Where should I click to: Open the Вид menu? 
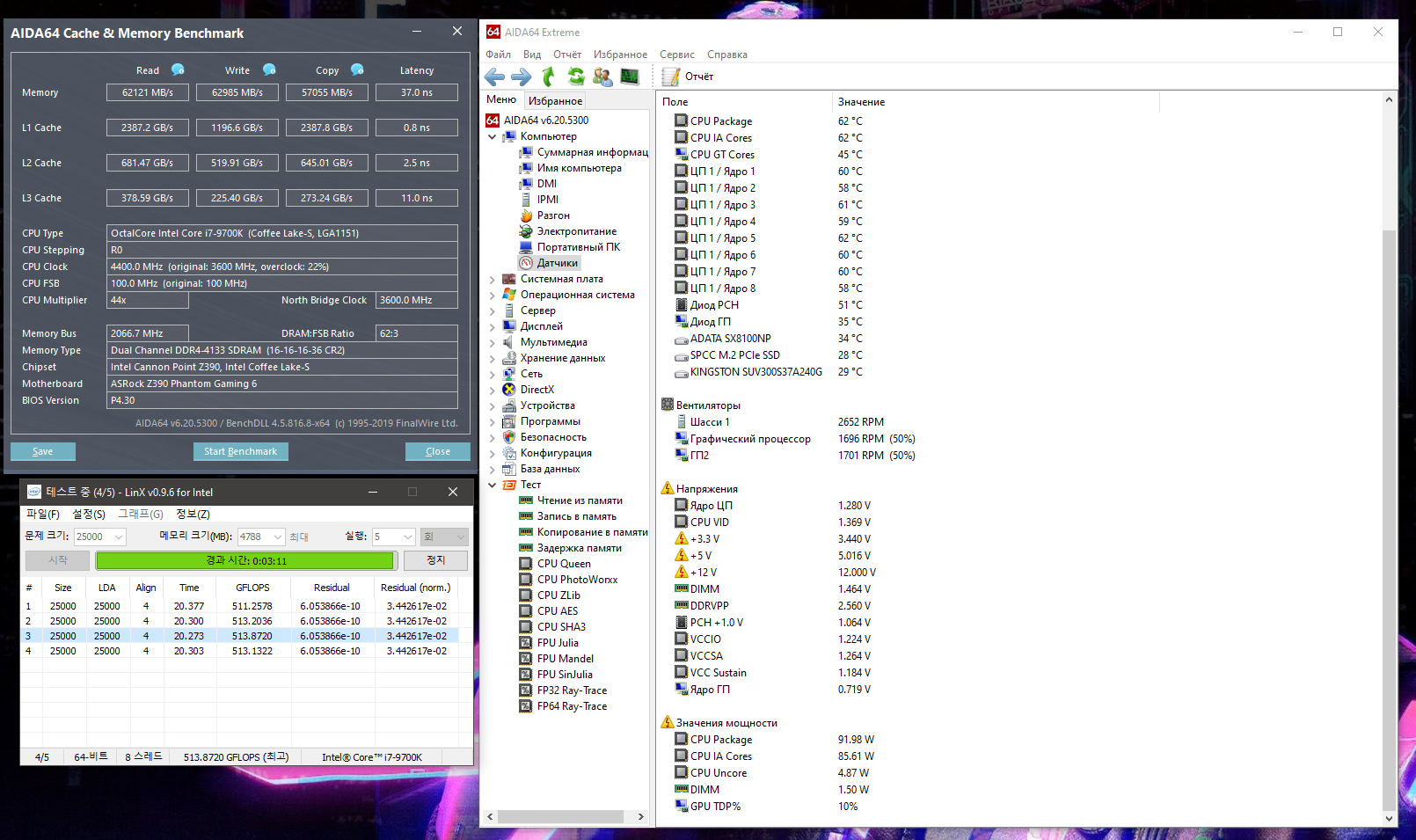coord(532,55)
